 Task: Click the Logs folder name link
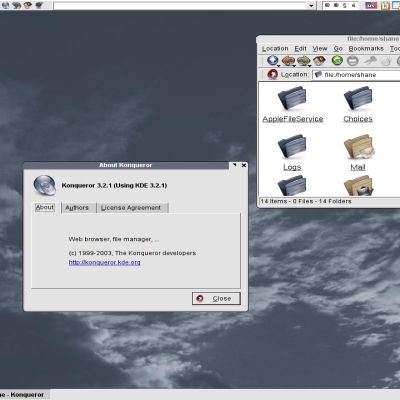click(292, 167)
